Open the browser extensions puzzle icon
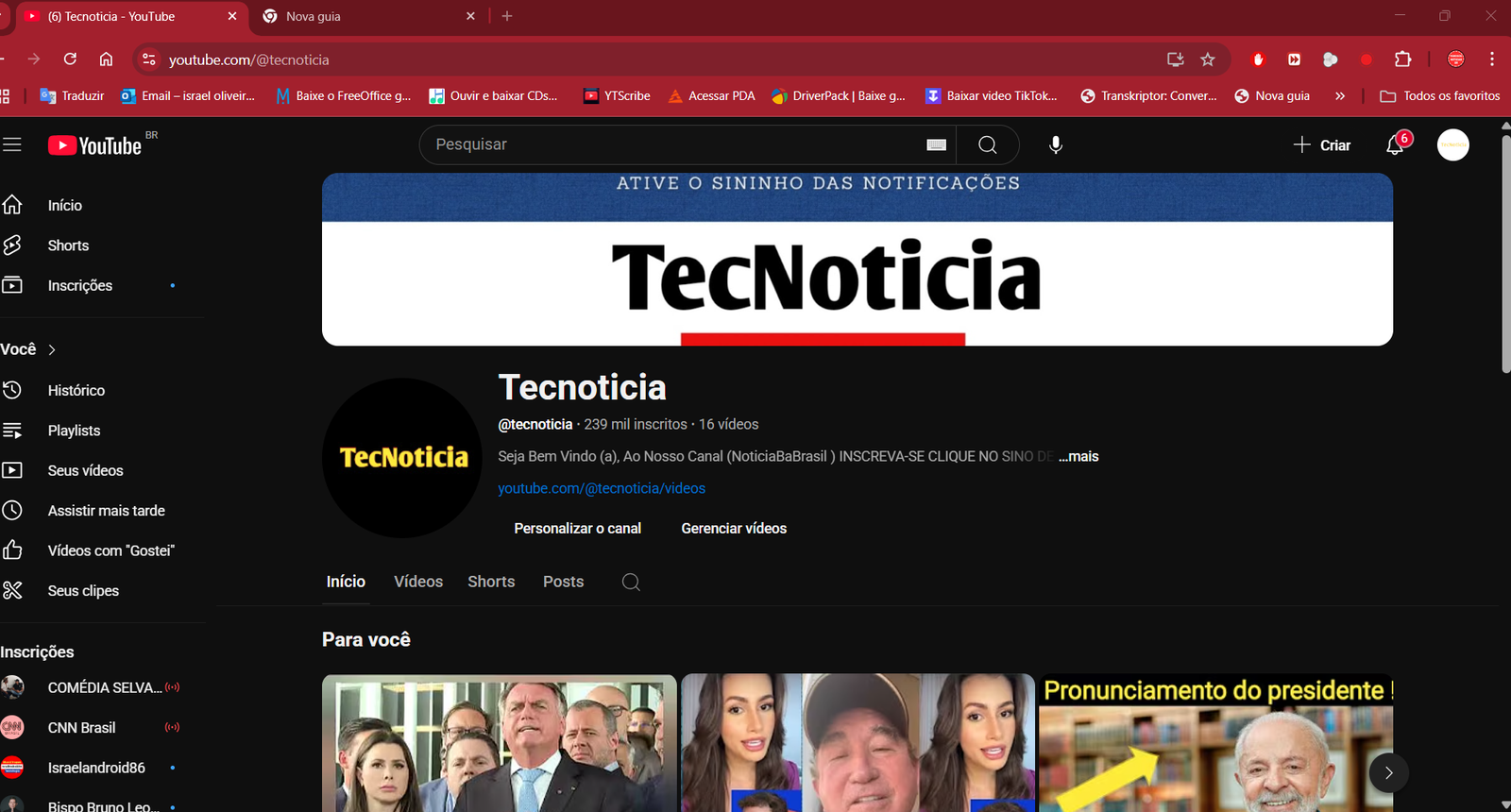 (x=1402, y=59)
